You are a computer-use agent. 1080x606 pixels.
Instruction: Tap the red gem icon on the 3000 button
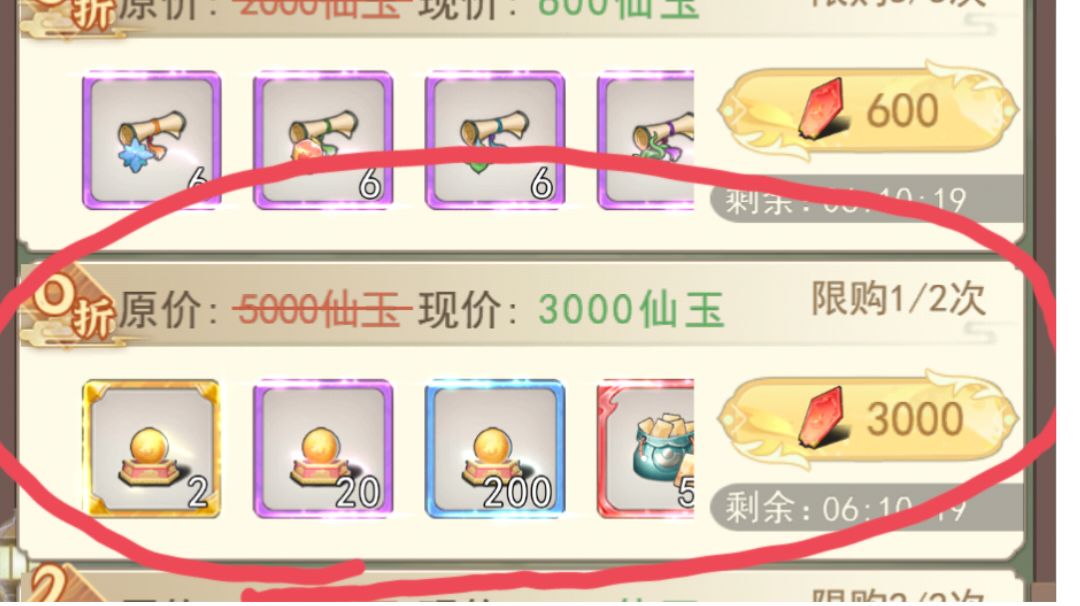[x=823, y=416]
